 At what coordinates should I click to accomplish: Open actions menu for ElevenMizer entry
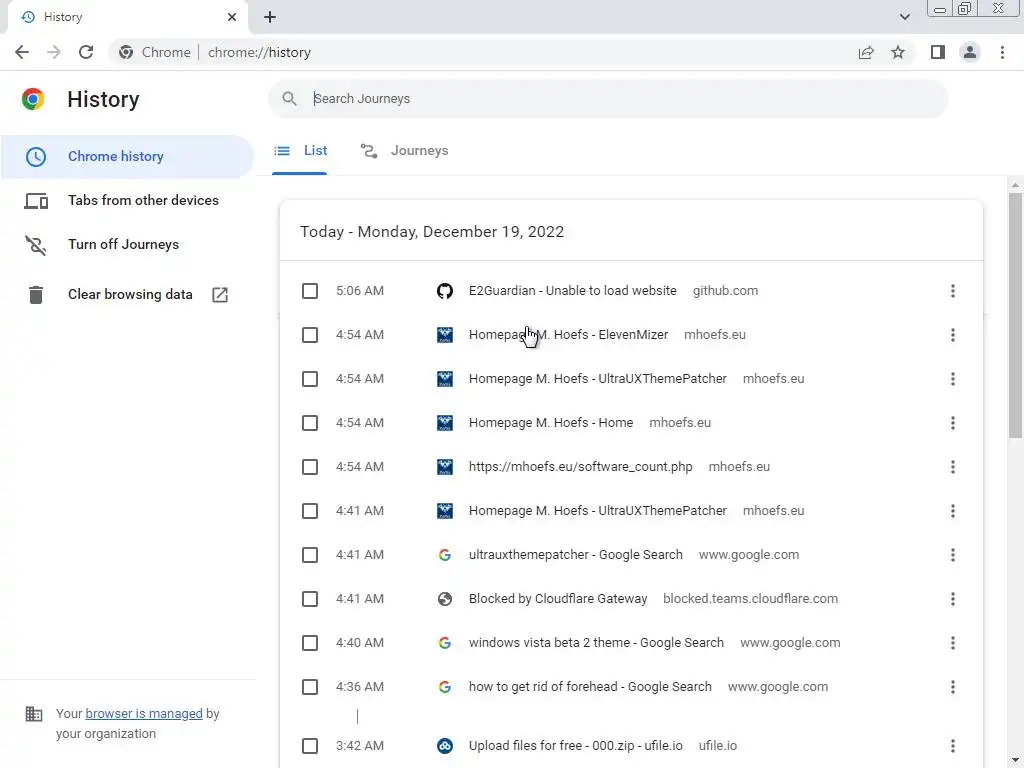(952, 335)
